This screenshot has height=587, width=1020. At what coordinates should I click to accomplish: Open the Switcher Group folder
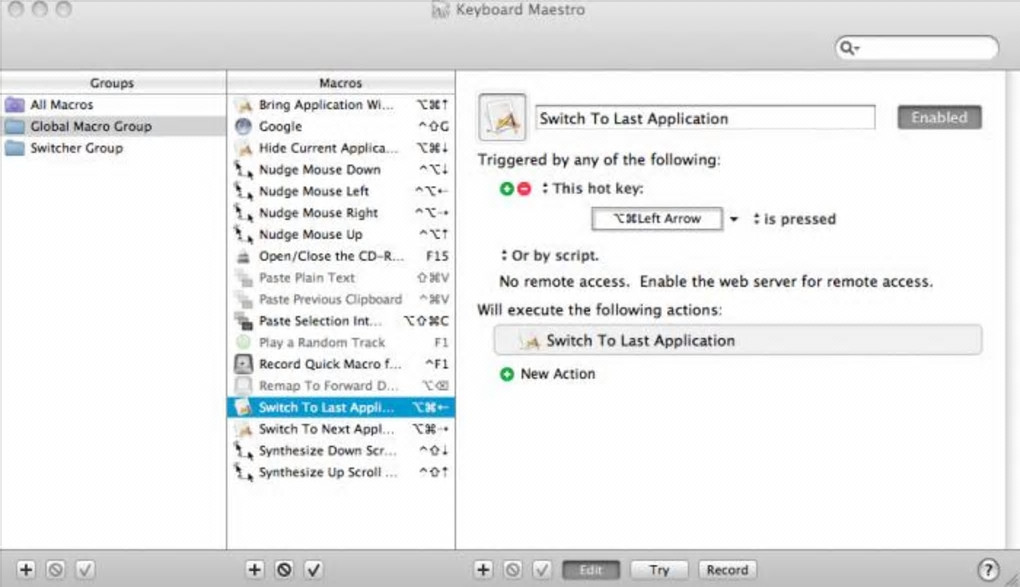tap(113, 148)
